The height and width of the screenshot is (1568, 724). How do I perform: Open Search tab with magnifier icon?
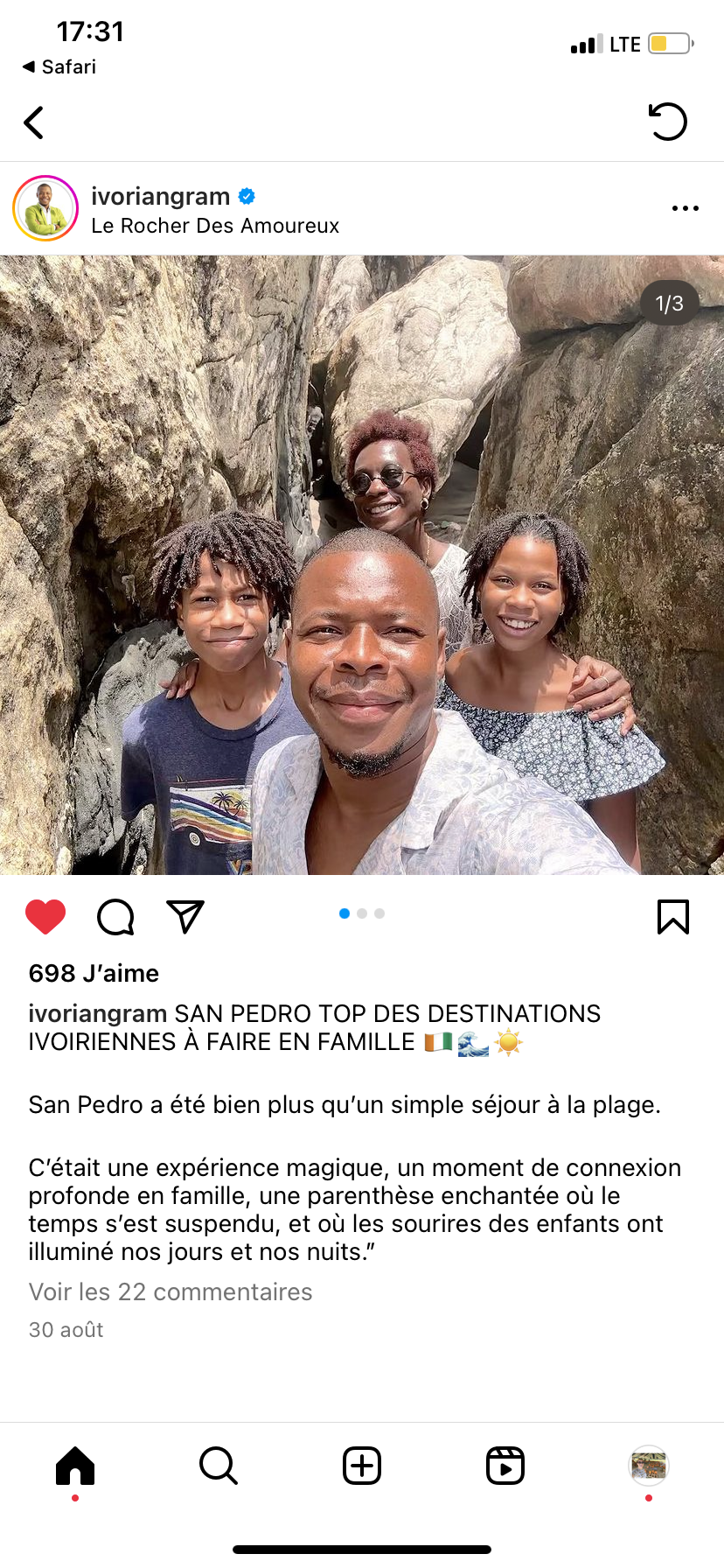tap(219, 1466)
